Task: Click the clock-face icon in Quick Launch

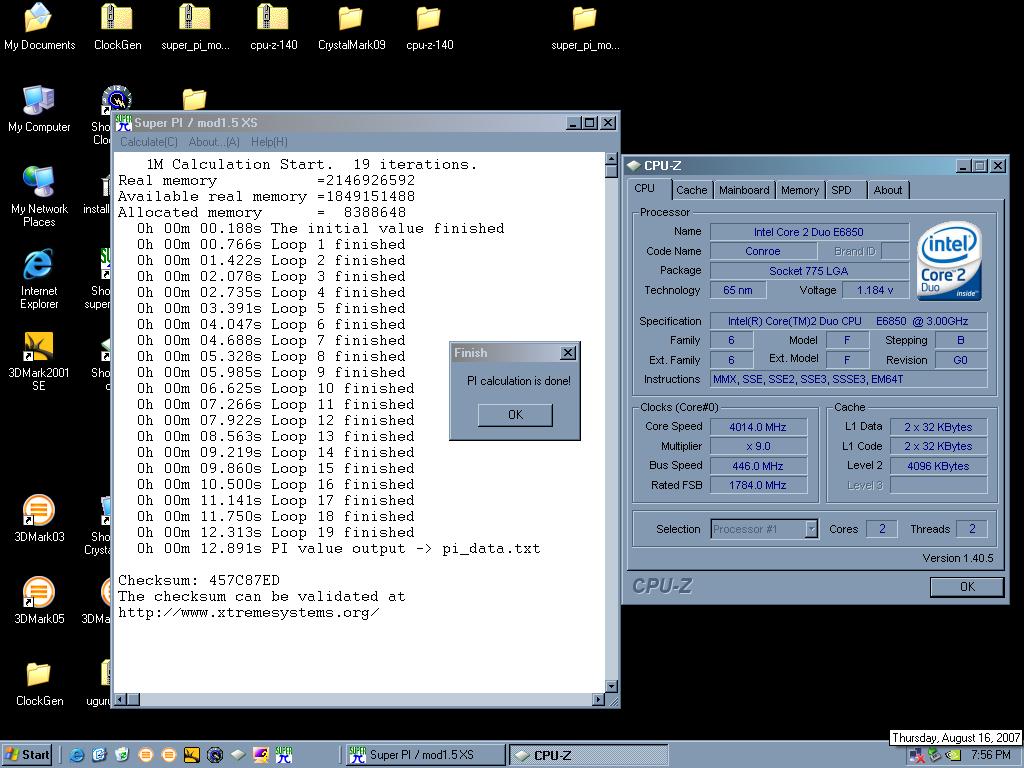Action: [214, 755]
